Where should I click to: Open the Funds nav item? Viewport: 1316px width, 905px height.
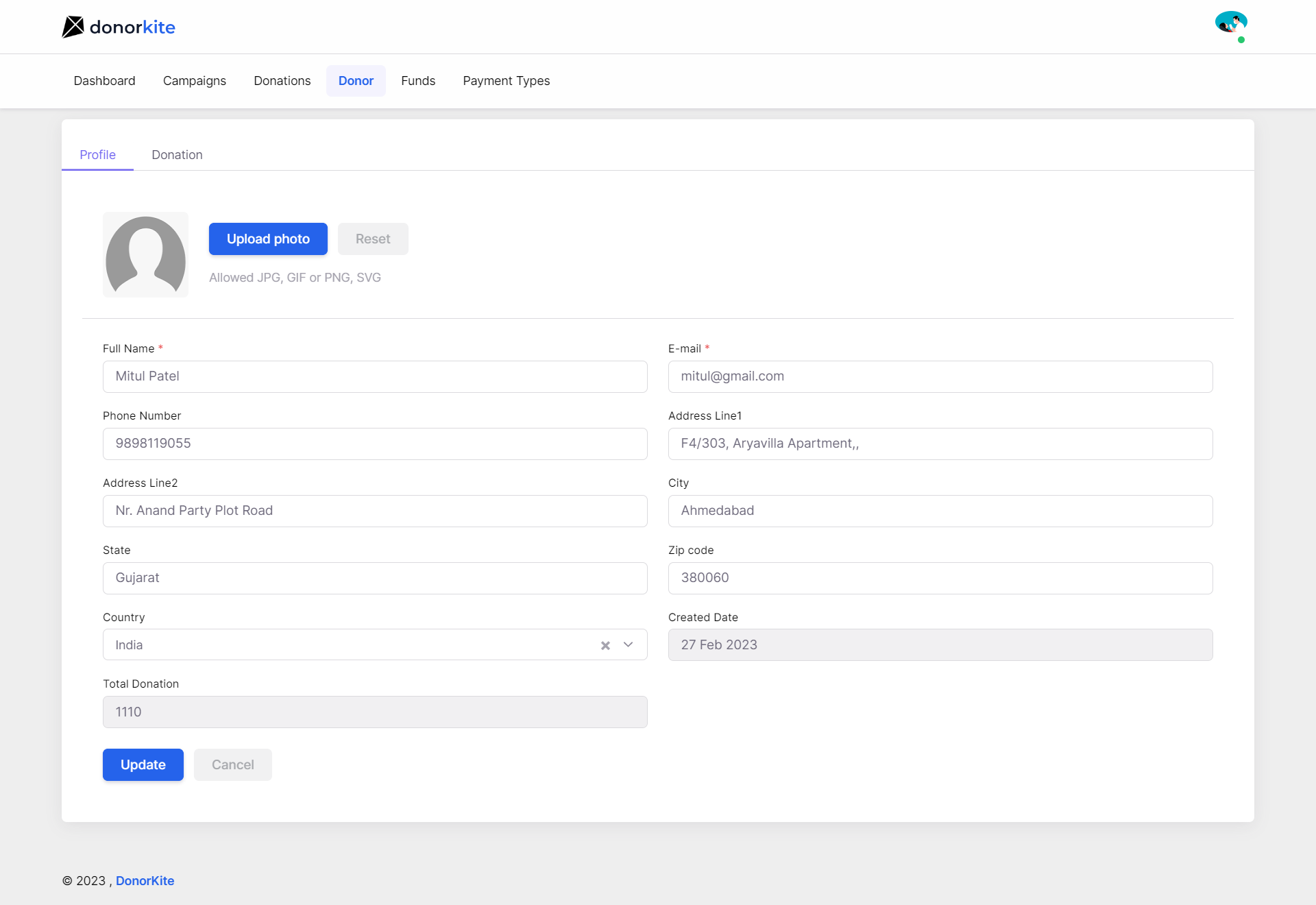[418, 81]
